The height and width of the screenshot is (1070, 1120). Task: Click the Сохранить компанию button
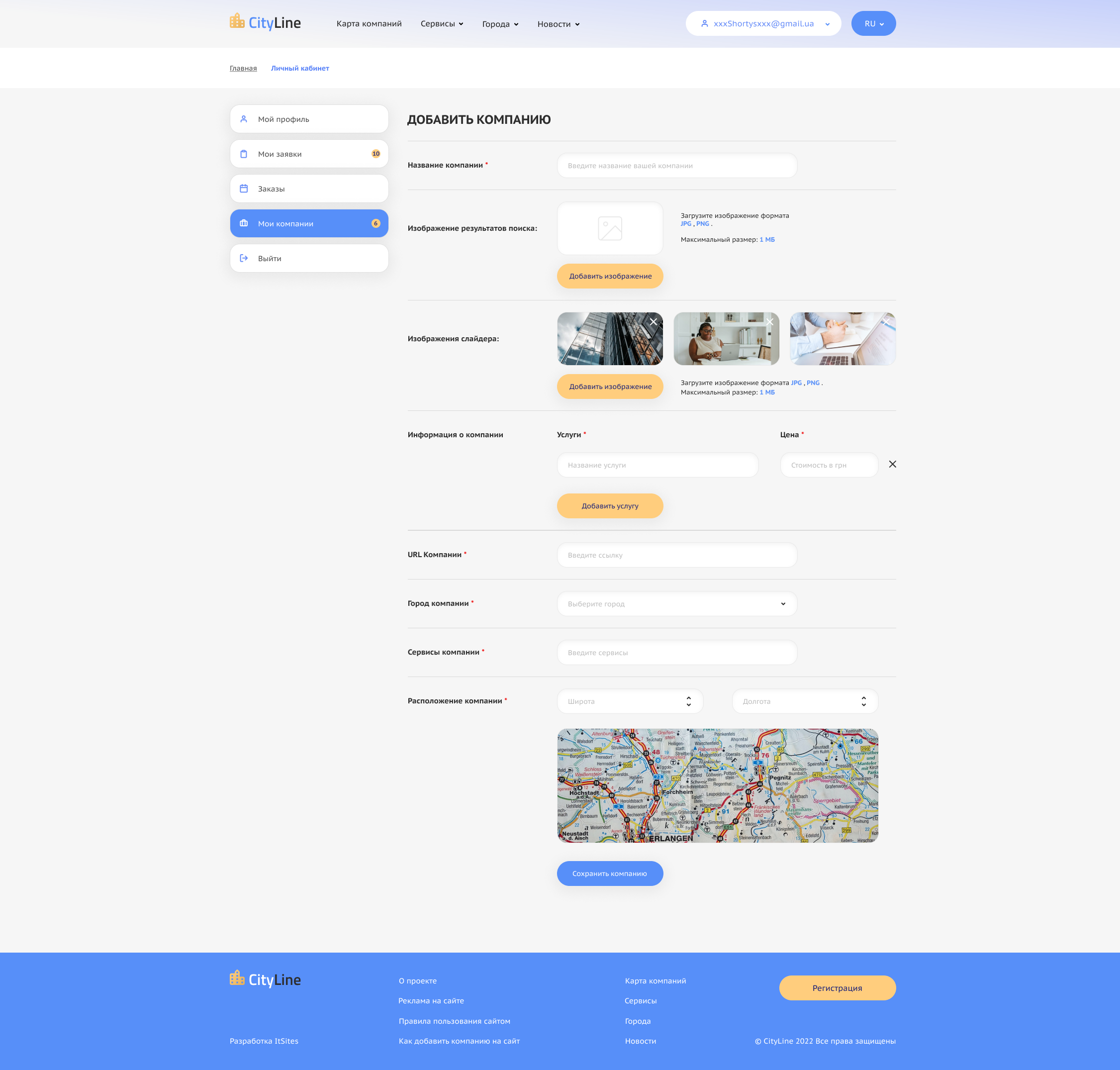tap(610, 873)
